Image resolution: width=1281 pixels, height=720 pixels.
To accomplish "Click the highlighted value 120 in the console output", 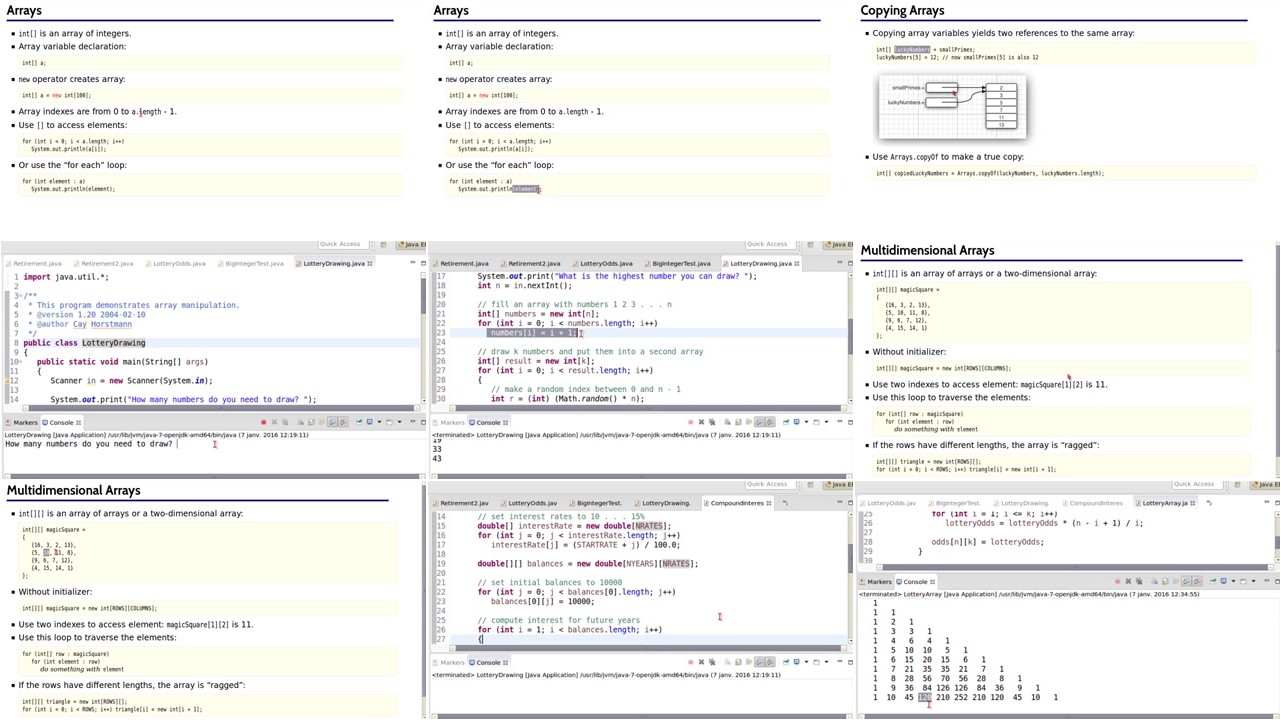I will pyautogui.click(x=925, y=697).
